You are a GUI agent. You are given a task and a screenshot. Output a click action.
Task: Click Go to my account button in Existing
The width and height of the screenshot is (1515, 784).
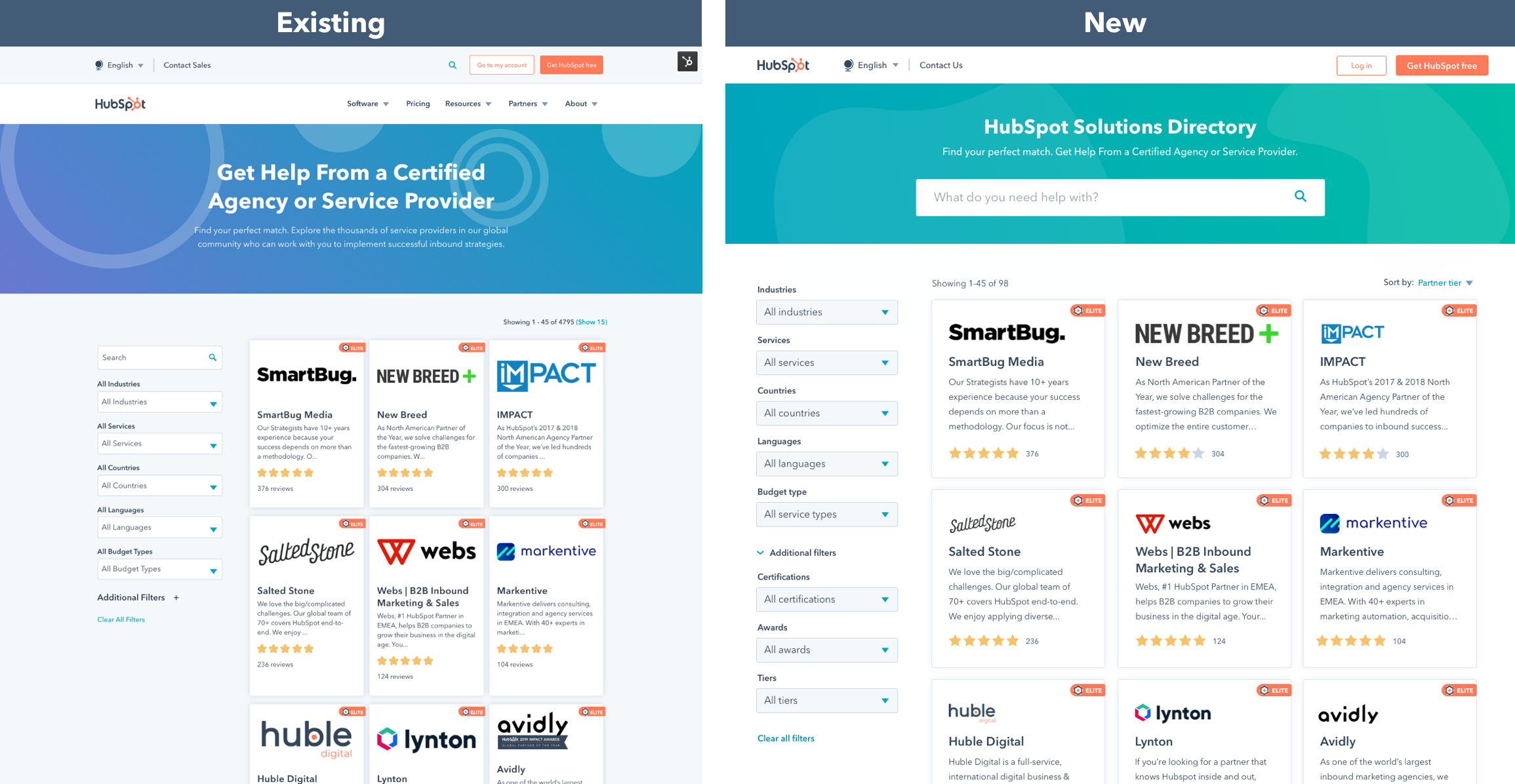502,65
